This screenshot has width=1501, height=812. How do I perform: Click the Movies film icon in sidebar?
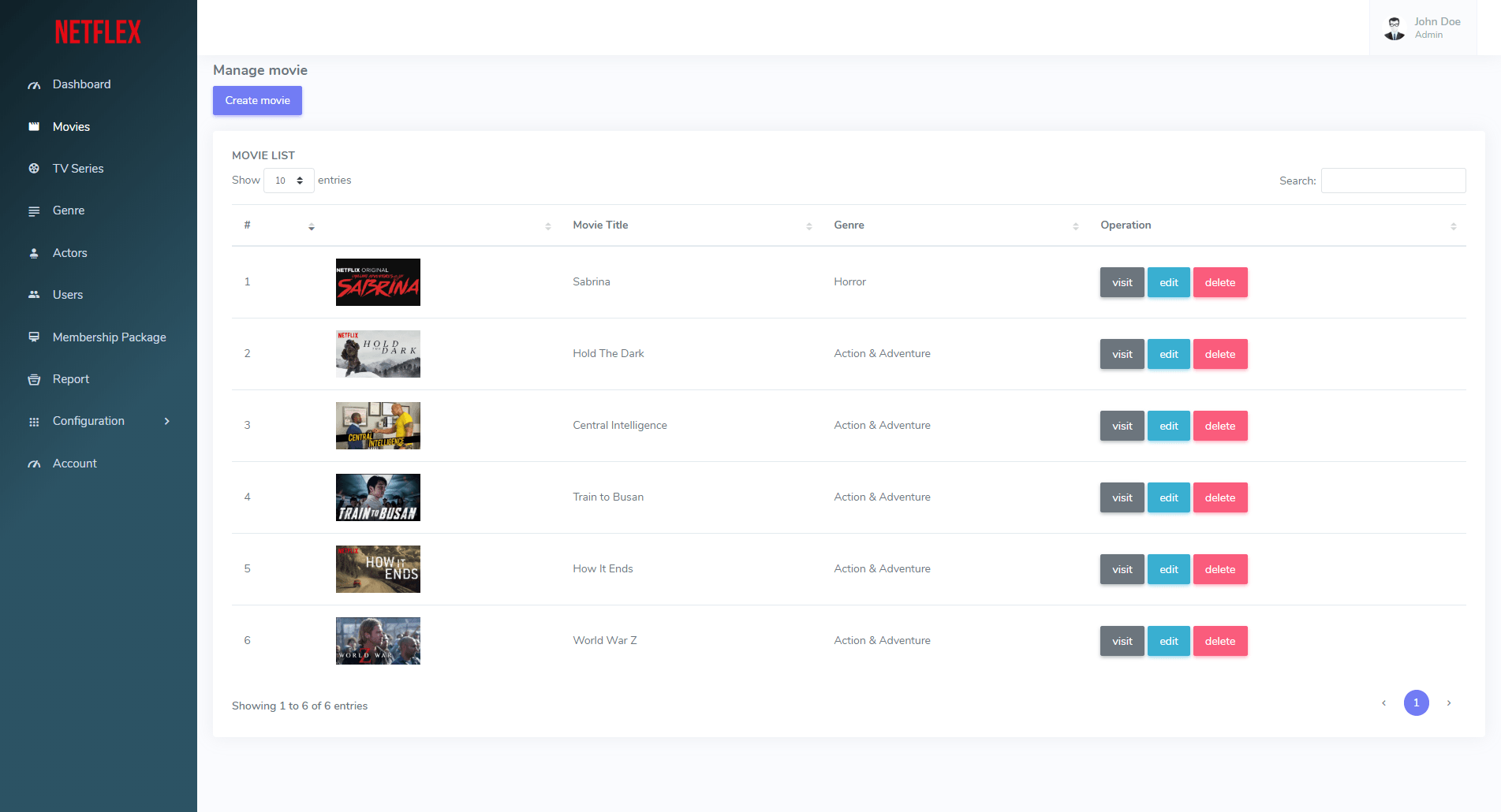point(34,127)
